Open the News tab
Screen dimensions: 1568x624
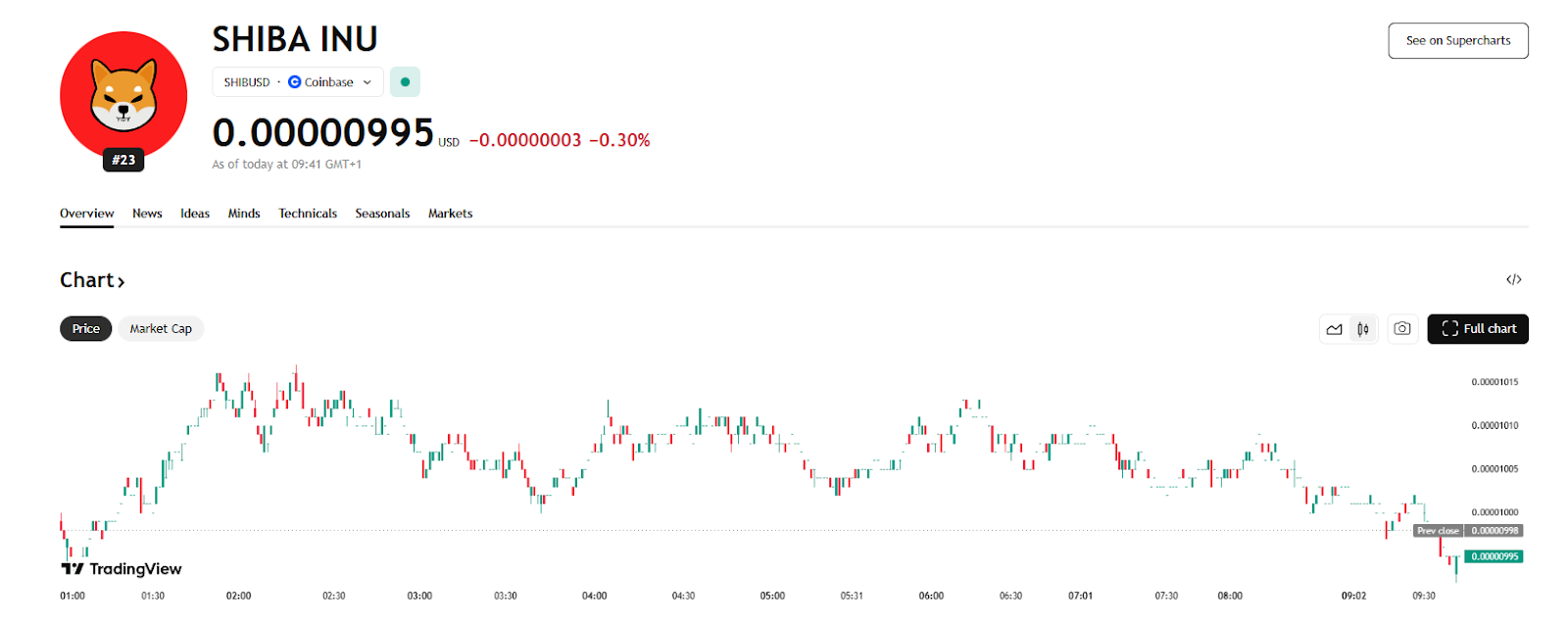[147, 214]
